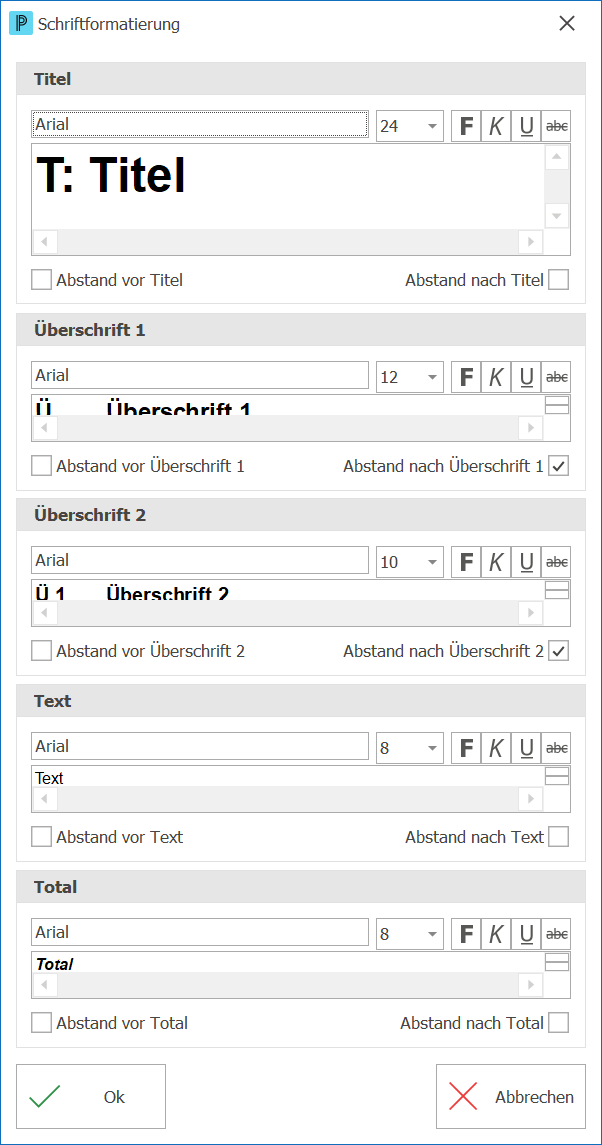Click Total preview scroll left arrow
The image size is (602, 1145).
point(45,984)
